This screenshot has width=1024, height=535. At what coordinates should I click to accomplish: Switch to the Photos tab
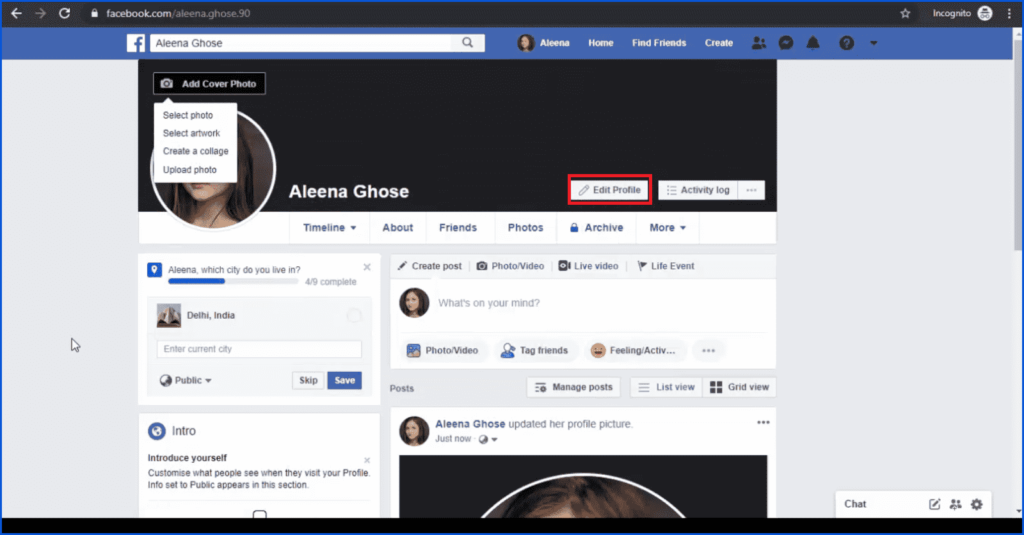point(525,227)
